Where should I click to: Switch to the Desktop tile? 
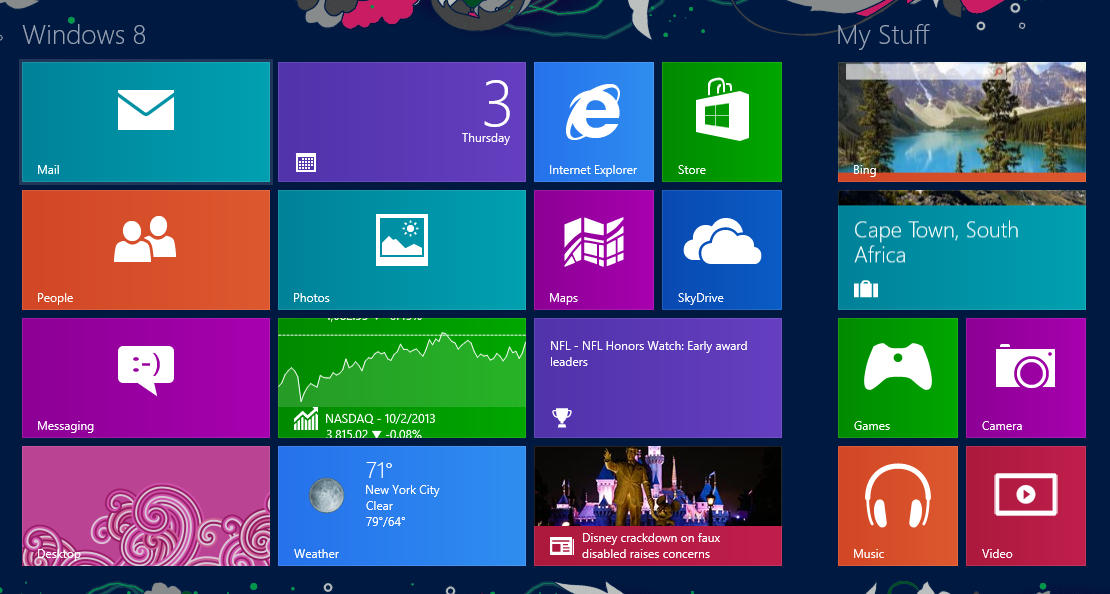coord(146,506)
